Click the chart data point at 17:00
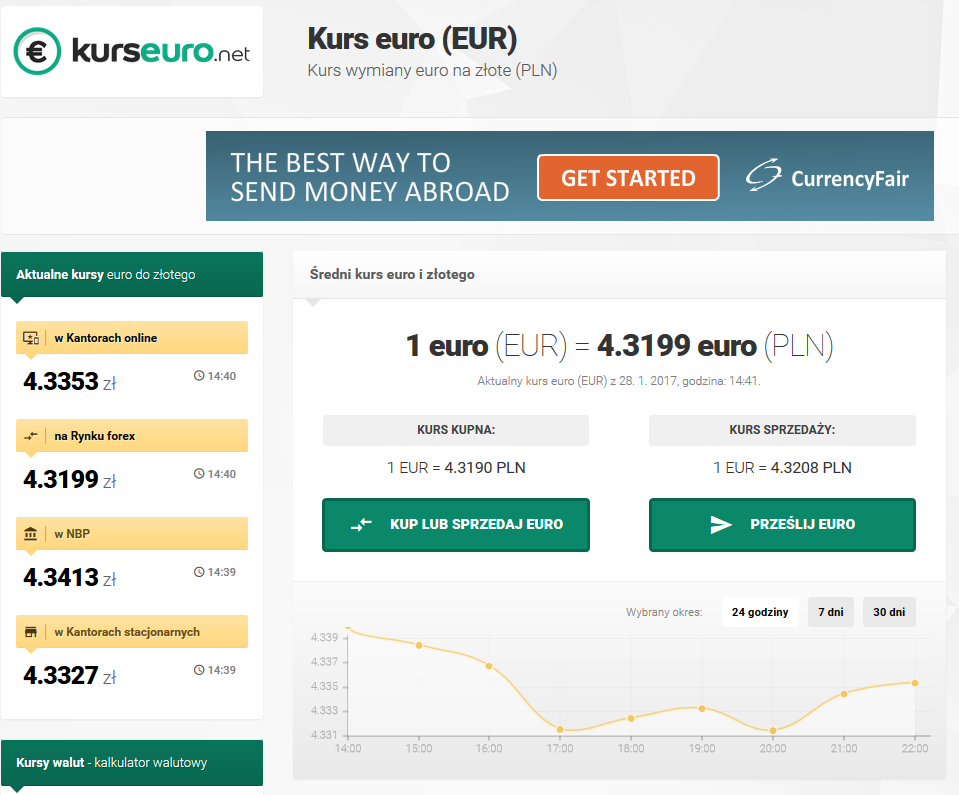The image size is (959, 795). point(560,729)
